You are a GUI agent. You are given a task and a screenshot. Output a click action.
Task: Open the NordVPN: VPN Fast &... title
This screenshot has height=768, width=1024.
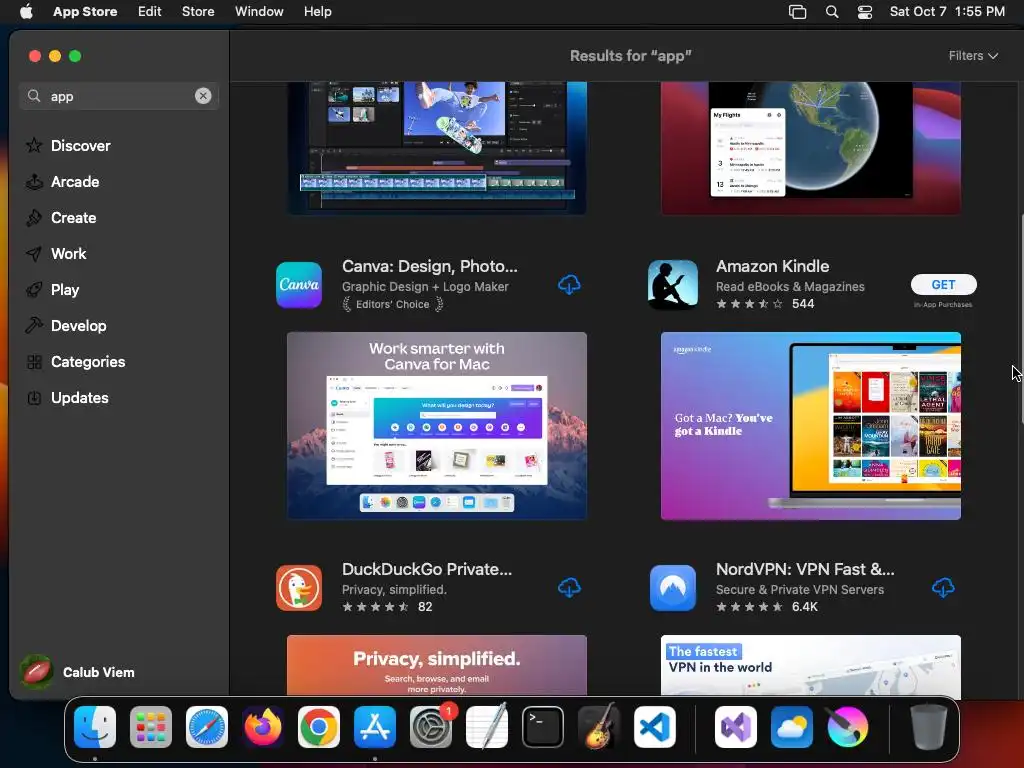805,569
